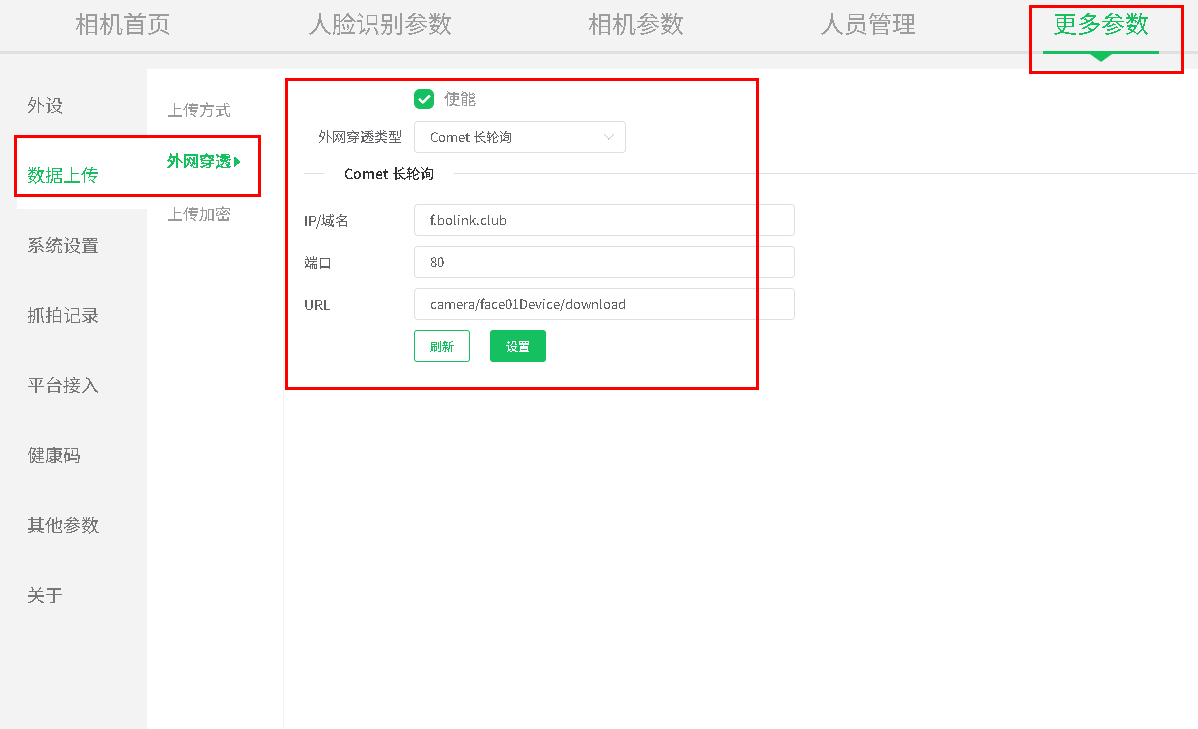Open 抓拍记录 sidebar item
Image resolution: width=1198 pixels, height=729 pixels.
pyautogui.click(x=63, y=316)
